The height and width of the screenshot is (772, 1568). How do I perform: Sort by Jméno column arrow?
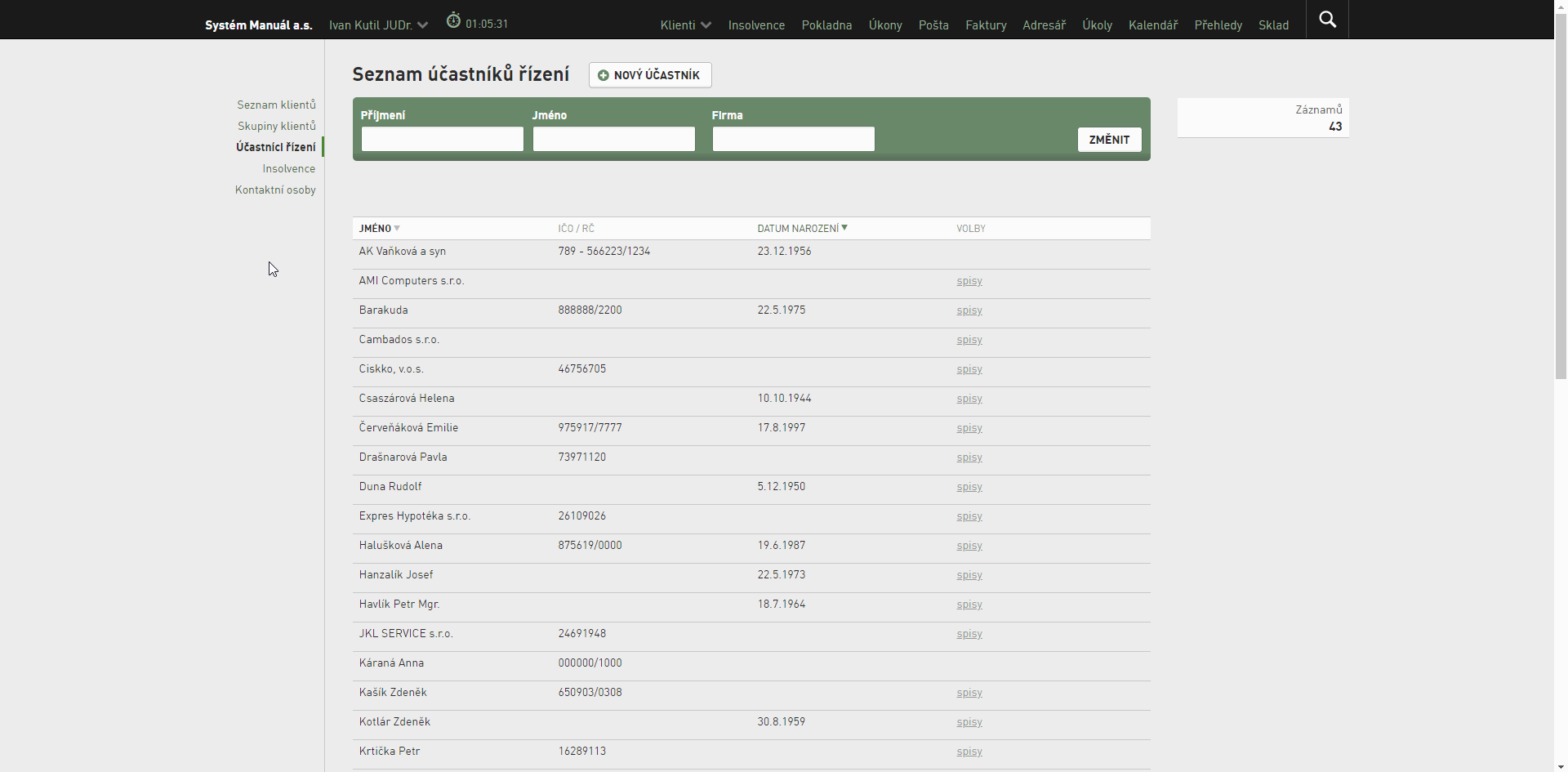397,228
